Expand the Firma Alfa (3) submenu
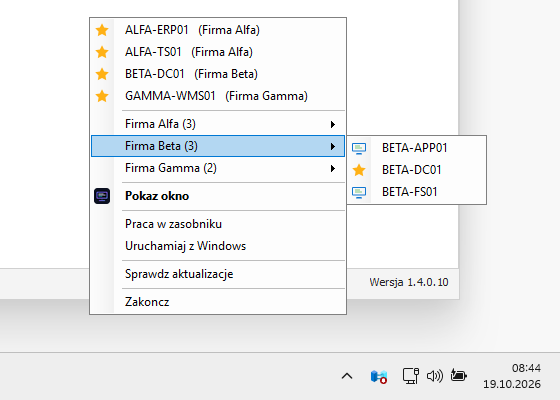 218,124
